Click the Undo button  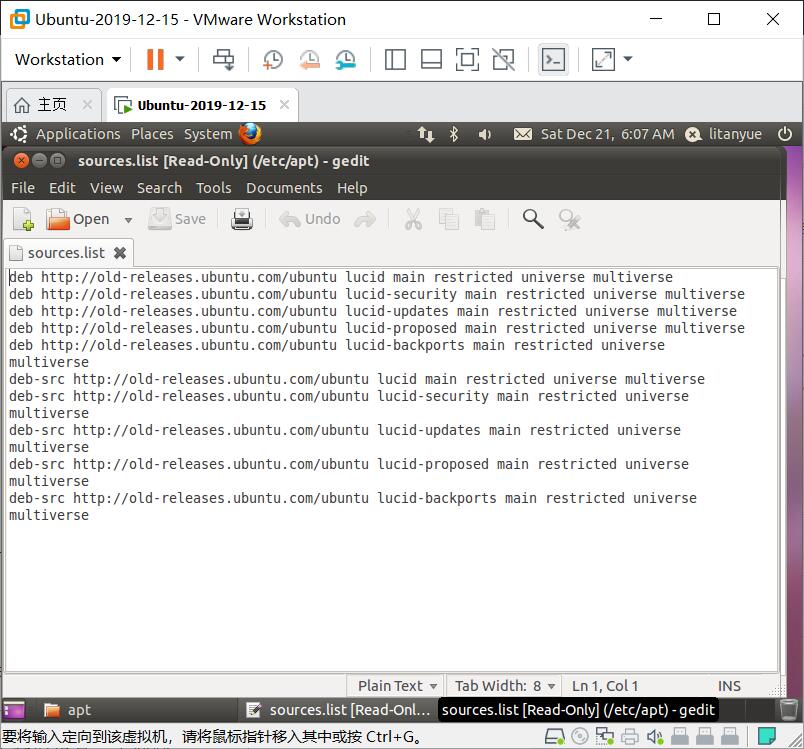pyautogui.click(x=310, y=219)
